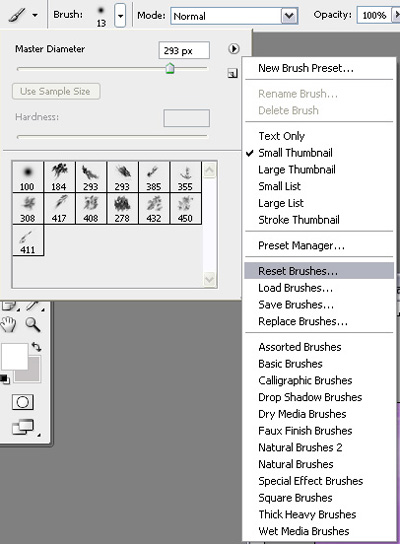Reset default black and white colors icon
The image size is (400, 544).
click(x=5, y=379)
